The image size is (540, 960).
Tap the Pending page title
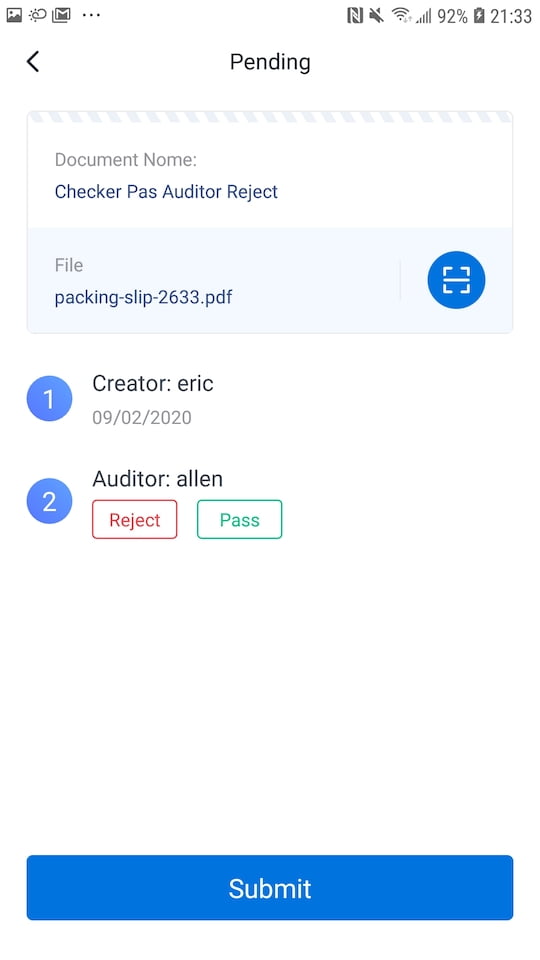(270, 62)
